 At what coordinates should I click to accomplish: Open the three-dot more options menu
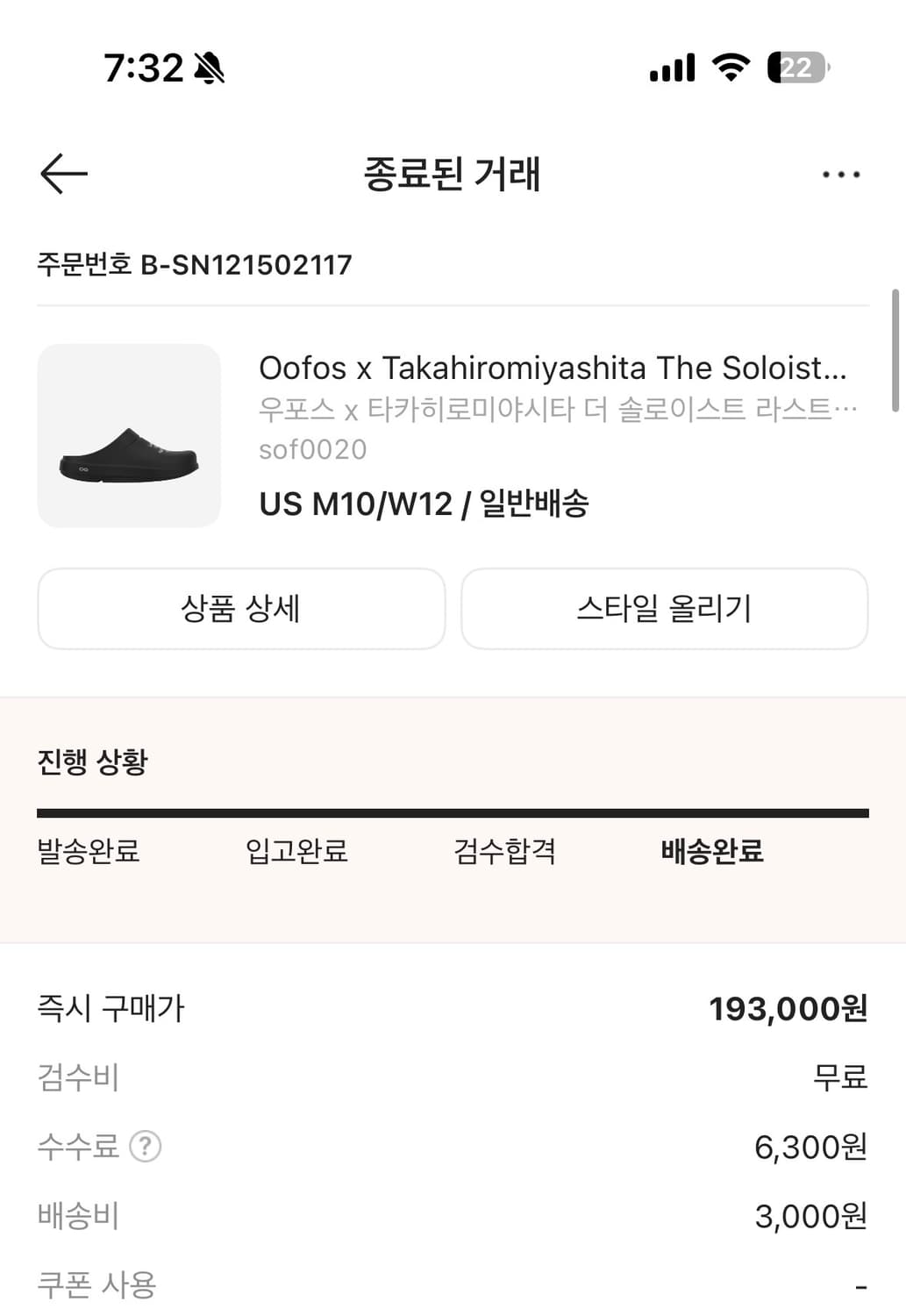840,175
